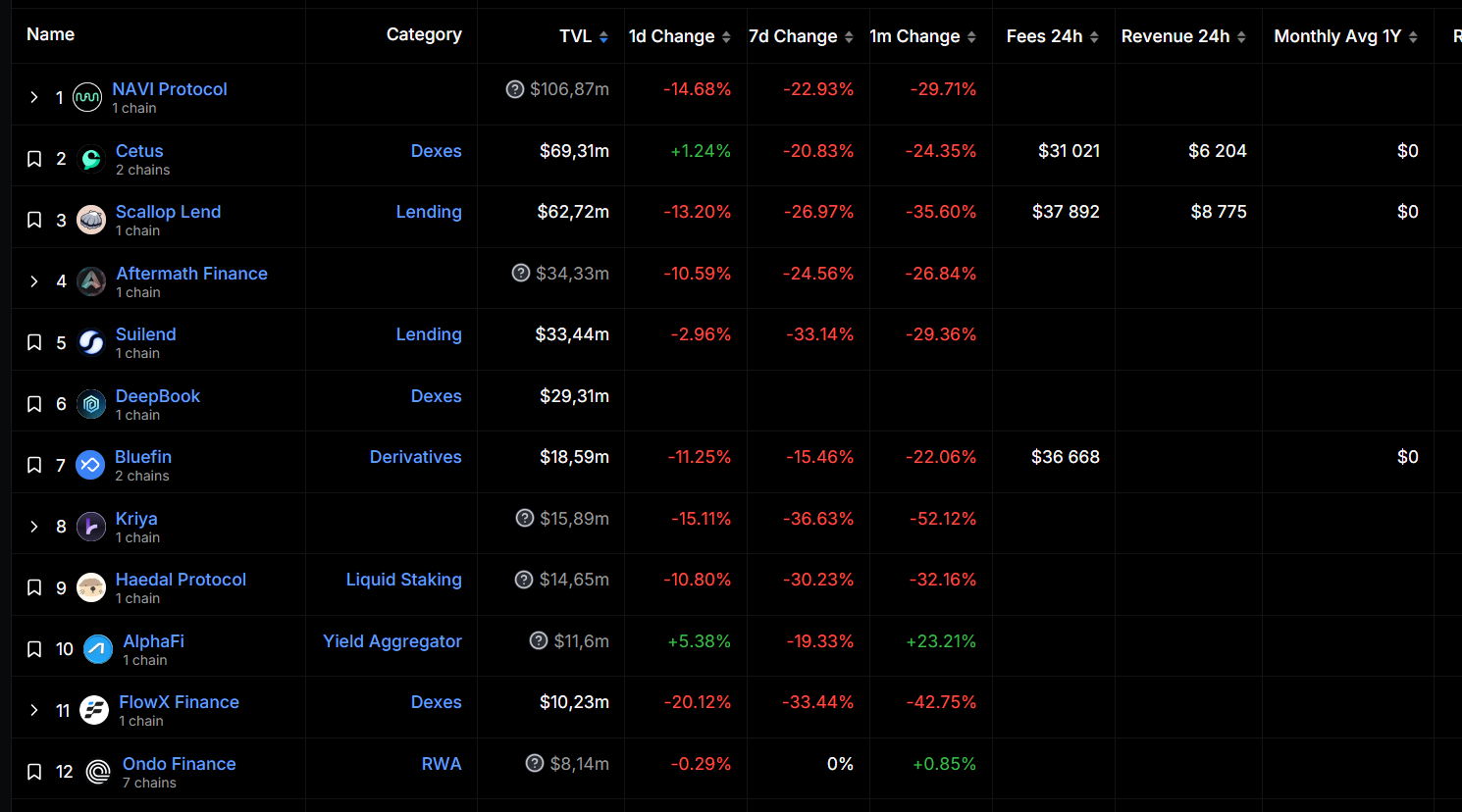Open the FlowX Finance link
This screenshot has height=812, width=1462.
click(179, 702)
